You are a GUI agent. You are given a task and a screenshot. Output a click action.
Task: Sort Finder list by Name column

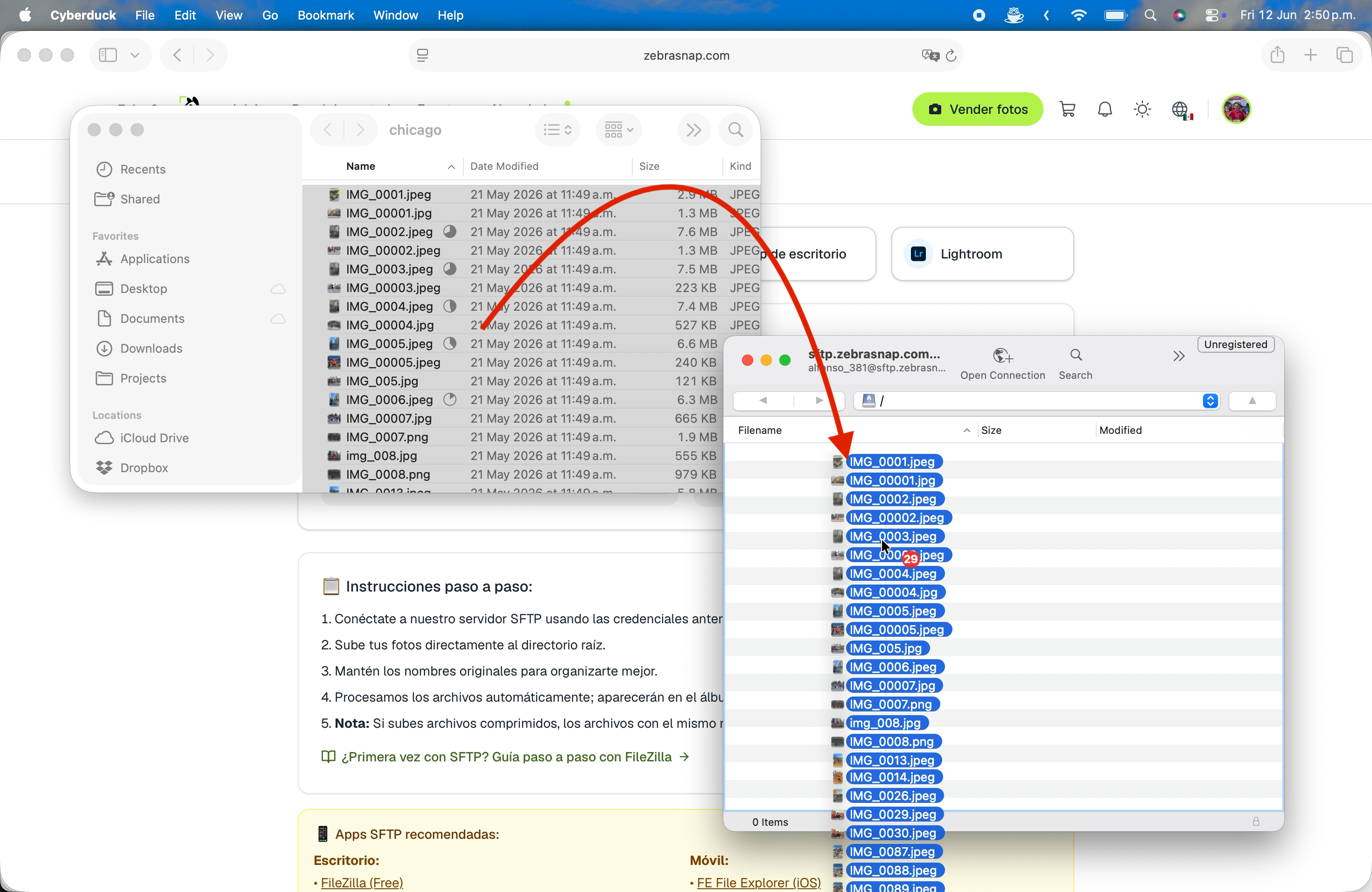360,166
